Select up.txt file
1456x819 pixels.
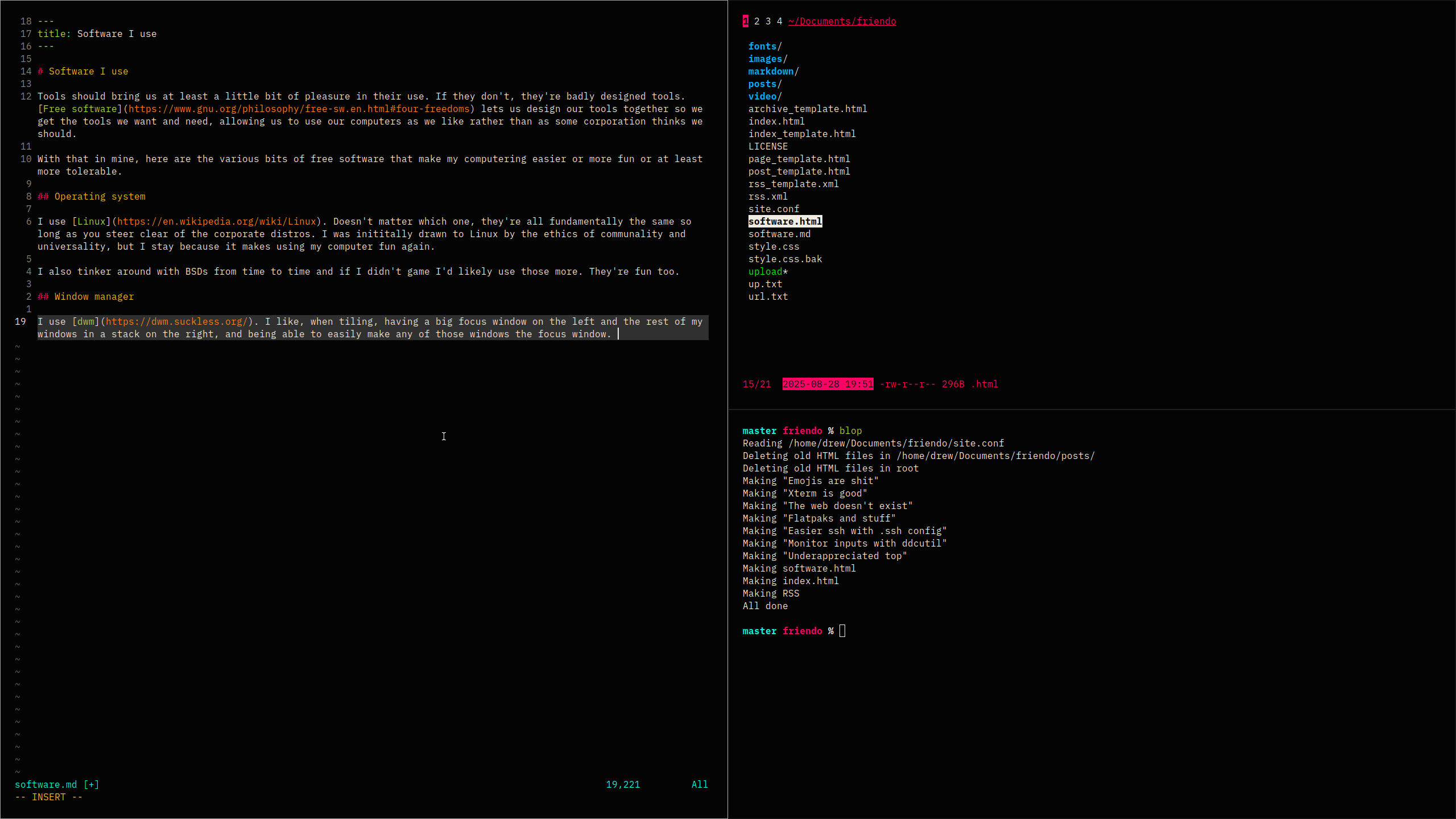pyautogui.click(x=765, y=284)
